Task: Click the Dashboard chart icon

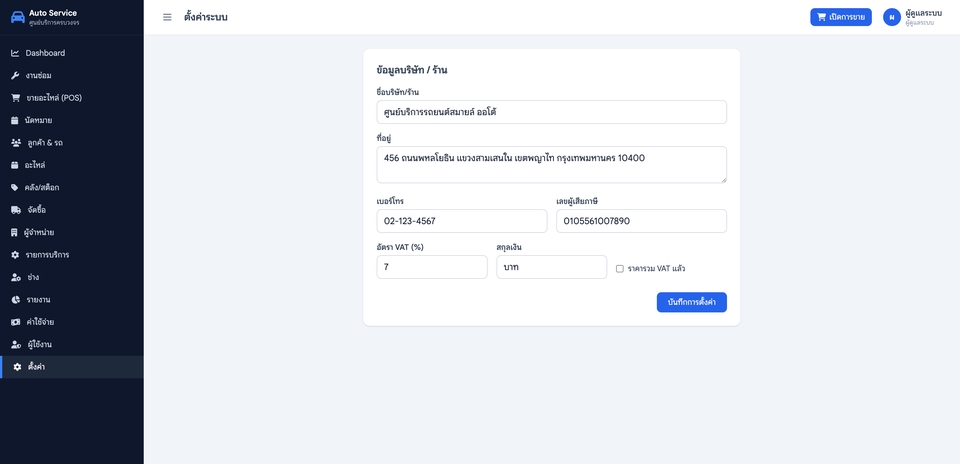Action: (x=15, y=53)
